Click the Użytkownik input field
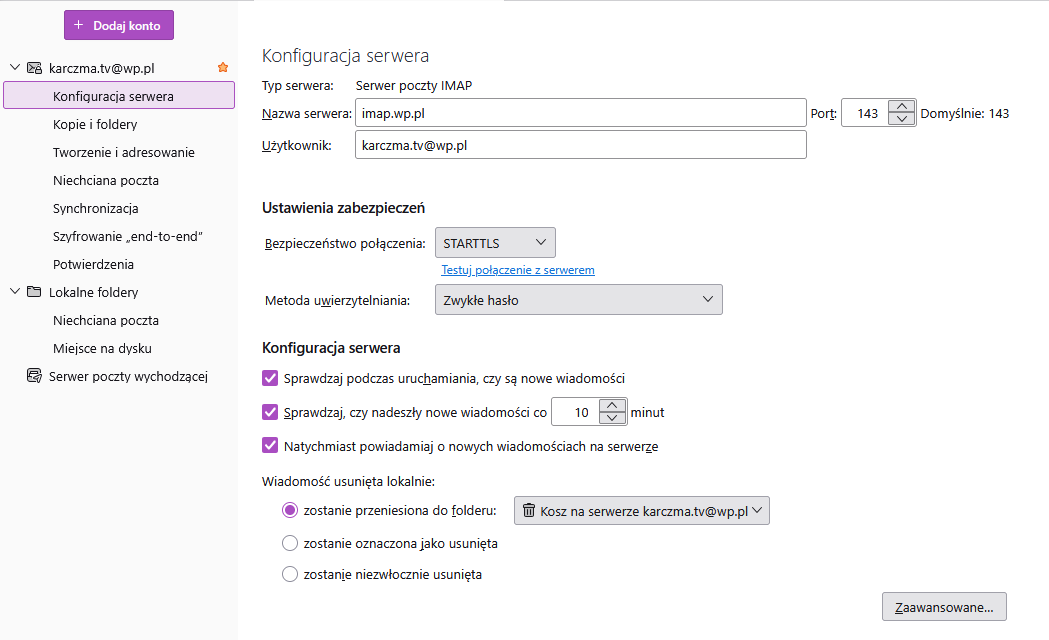The width and height of the screenshot is (1049, 640). click(581, 144)
